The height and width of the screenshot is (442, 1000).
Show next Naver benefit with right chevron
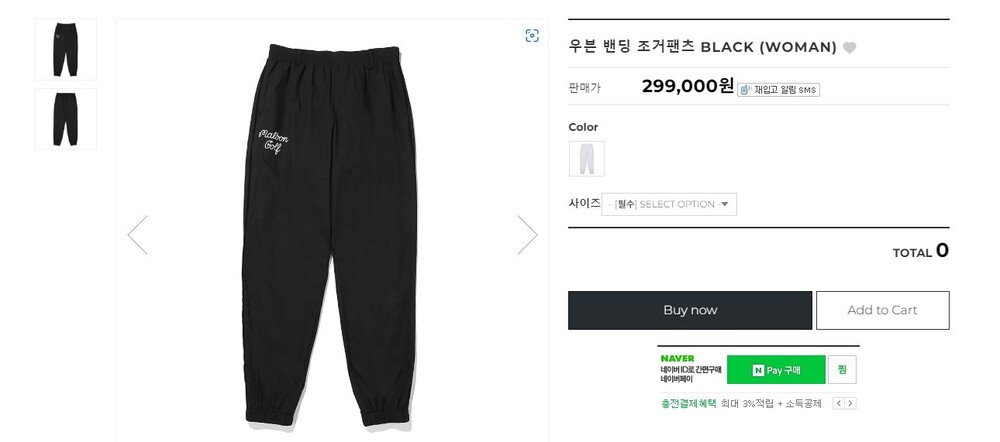click(x=851, y=404)
